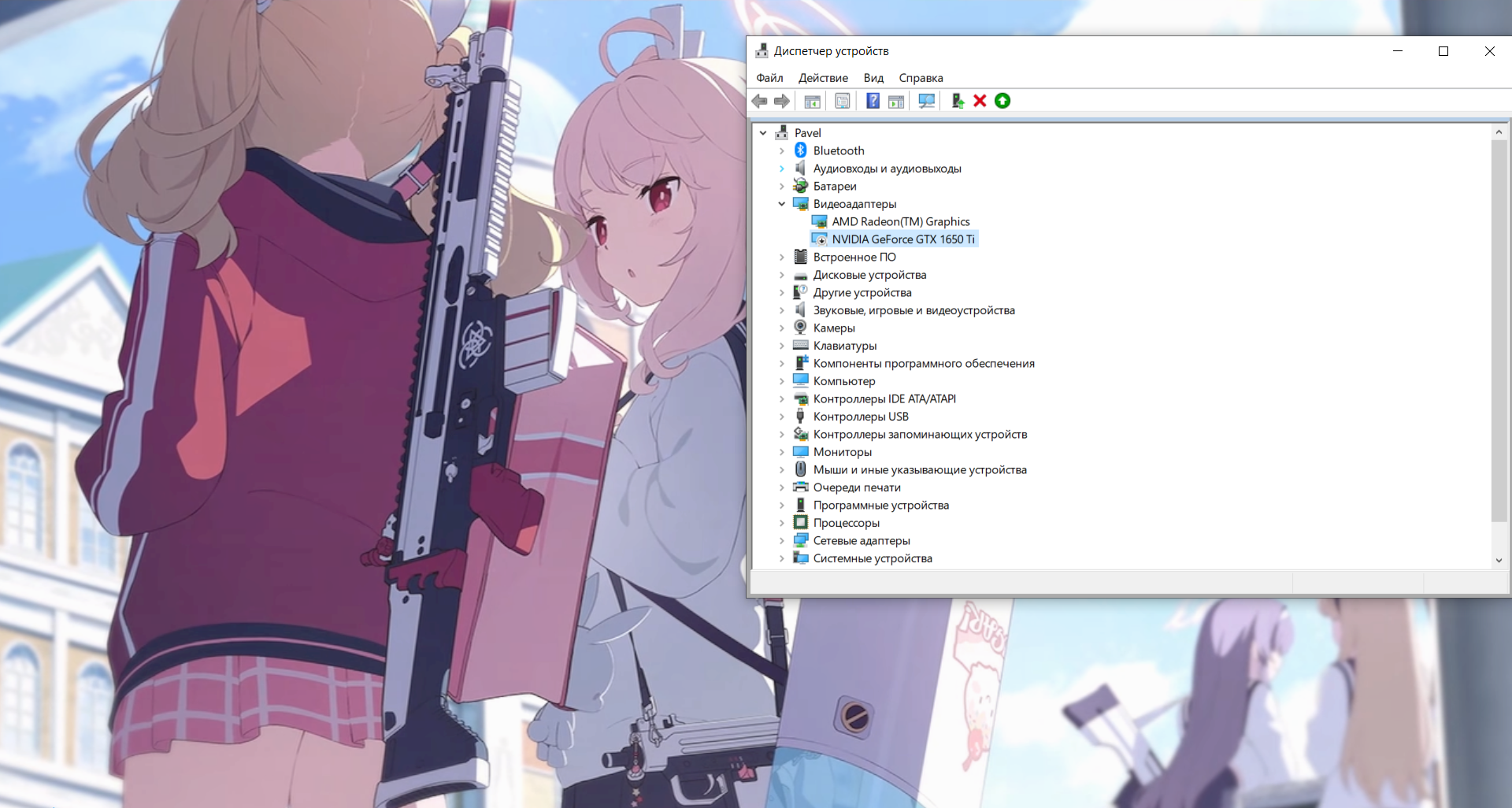Screen dimensions: 1512x808
Task: Expand the Программные устройства category
Action: (x=782, y=505)
